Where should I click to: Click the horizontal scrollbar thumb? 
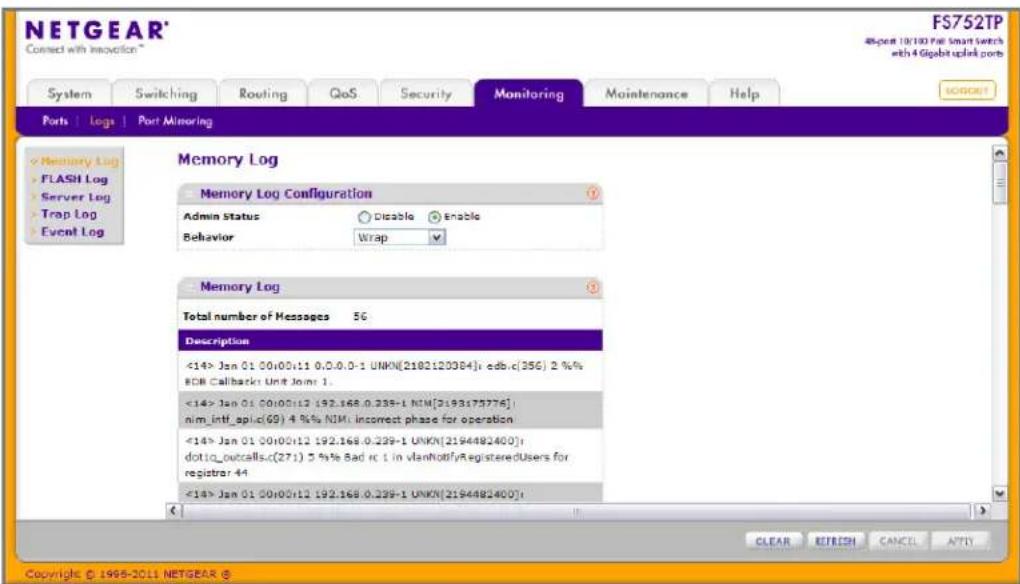point(576,511)
